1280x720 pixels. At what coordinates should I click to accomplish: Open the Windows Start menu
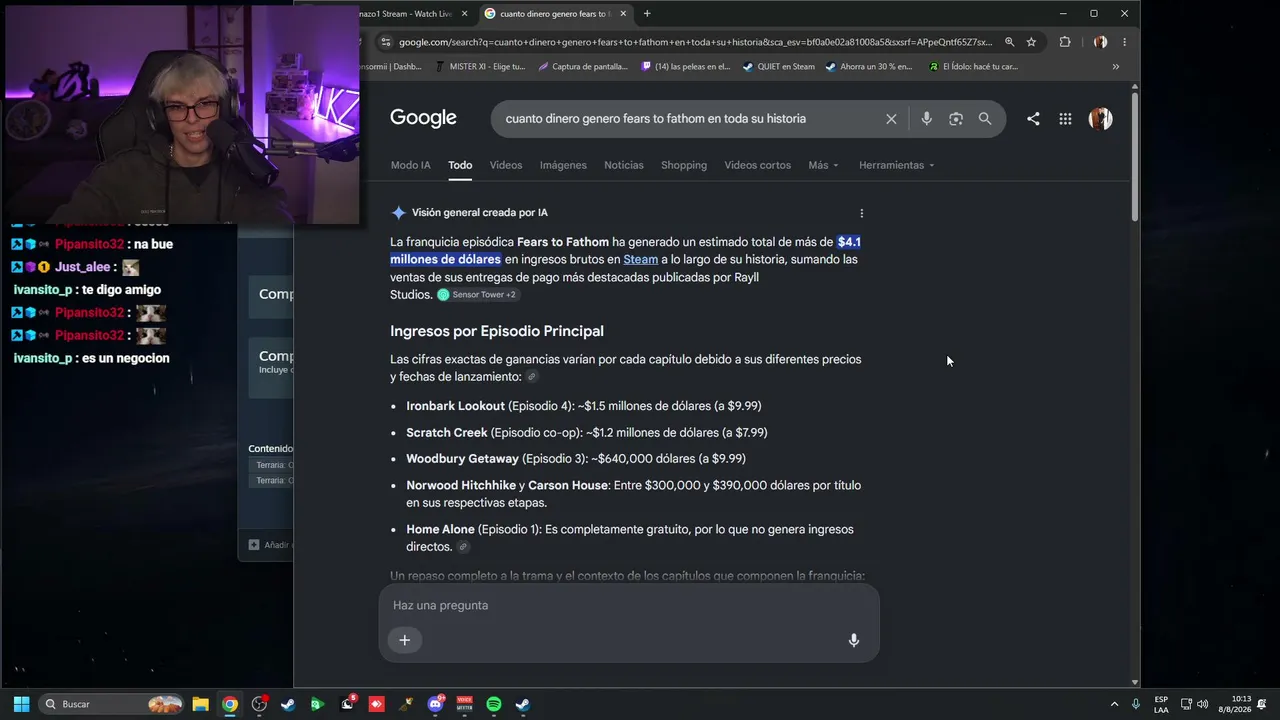21,704
